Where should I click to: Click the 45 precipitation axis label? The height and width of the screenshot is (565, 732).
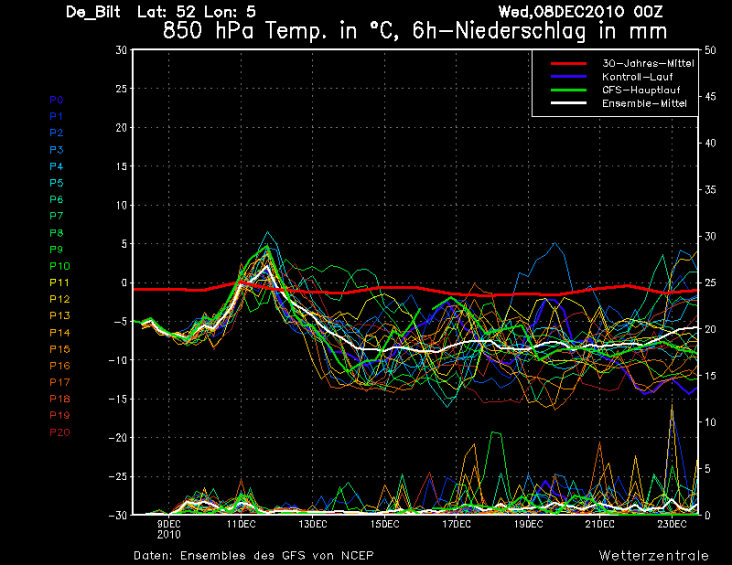coord(710,97)
